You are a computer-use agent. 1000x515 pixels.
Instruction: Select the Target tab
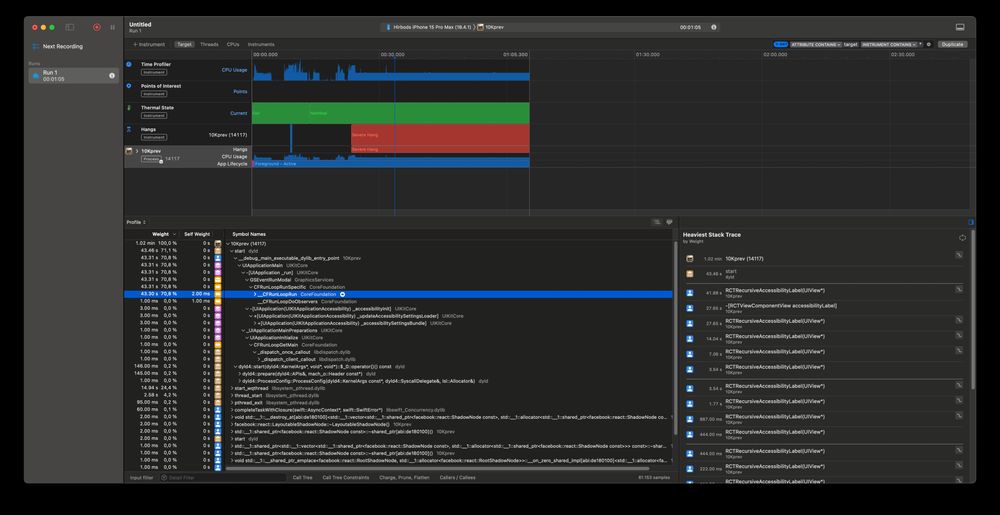click(x=184, y=45)
